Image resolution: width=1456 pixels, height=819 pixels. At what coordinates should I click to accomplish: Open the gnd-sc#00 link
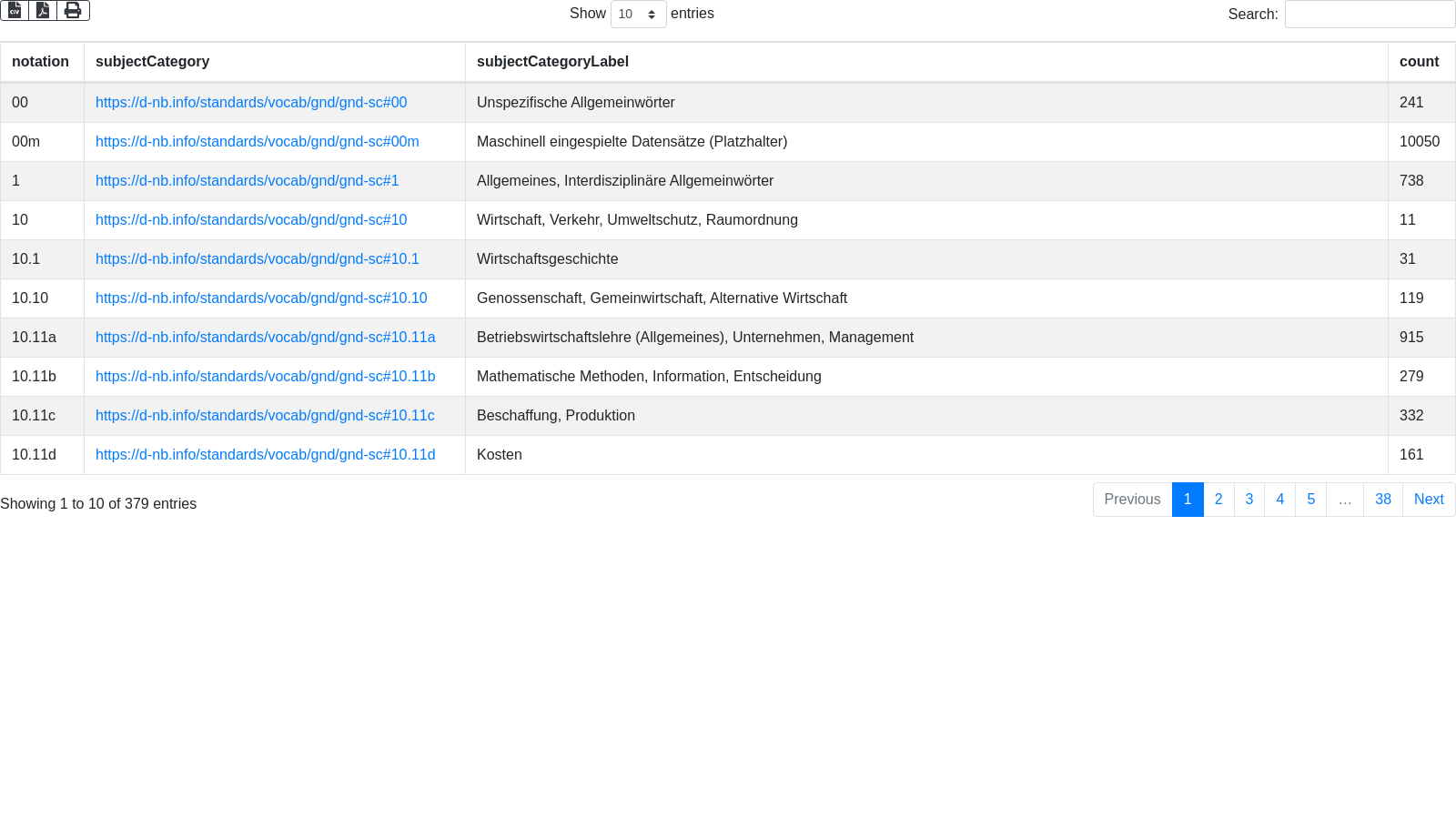click(251, 103)
